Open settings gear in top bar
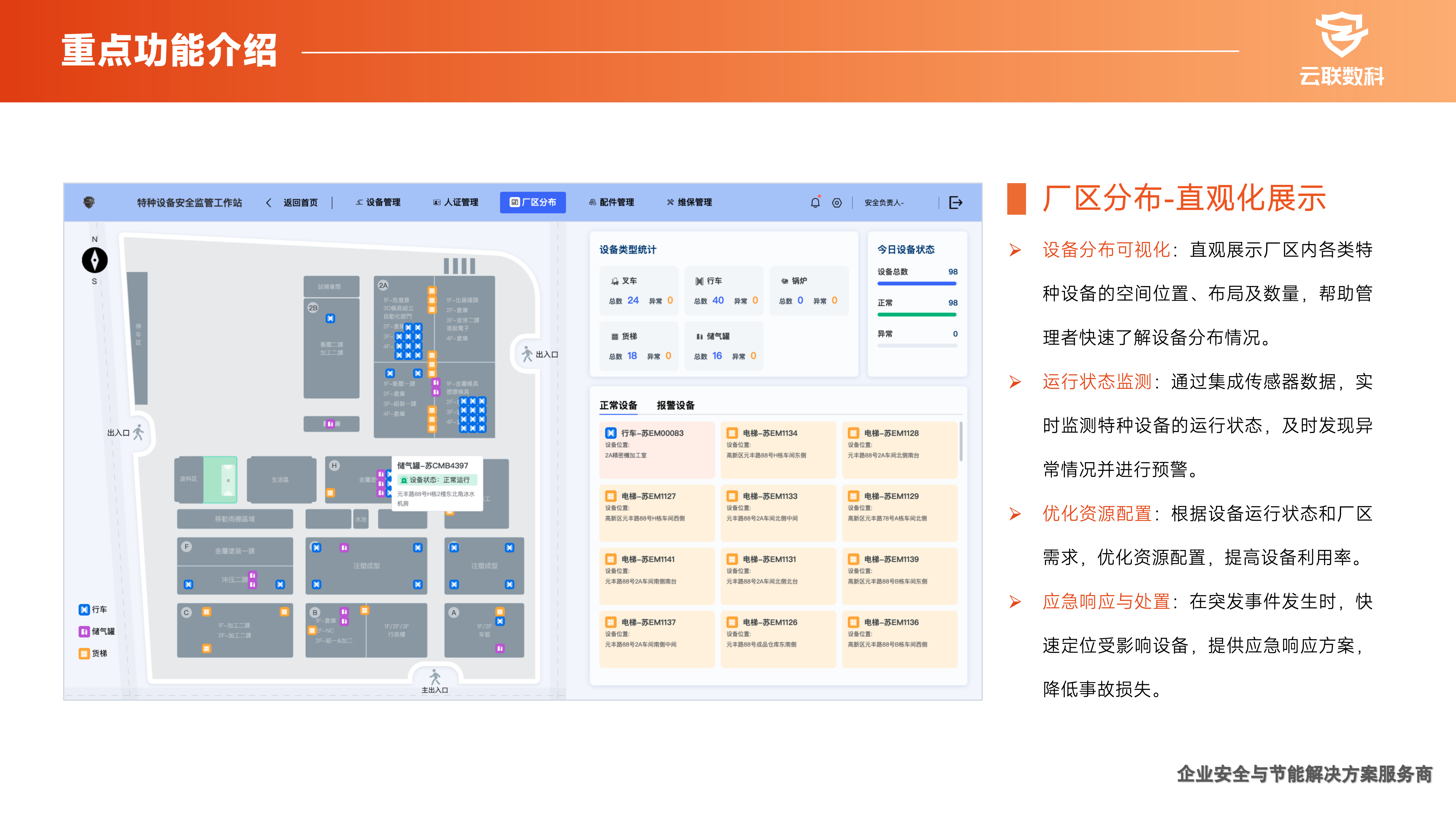This screenshot has height=819, width=1456. coord(837,202)
